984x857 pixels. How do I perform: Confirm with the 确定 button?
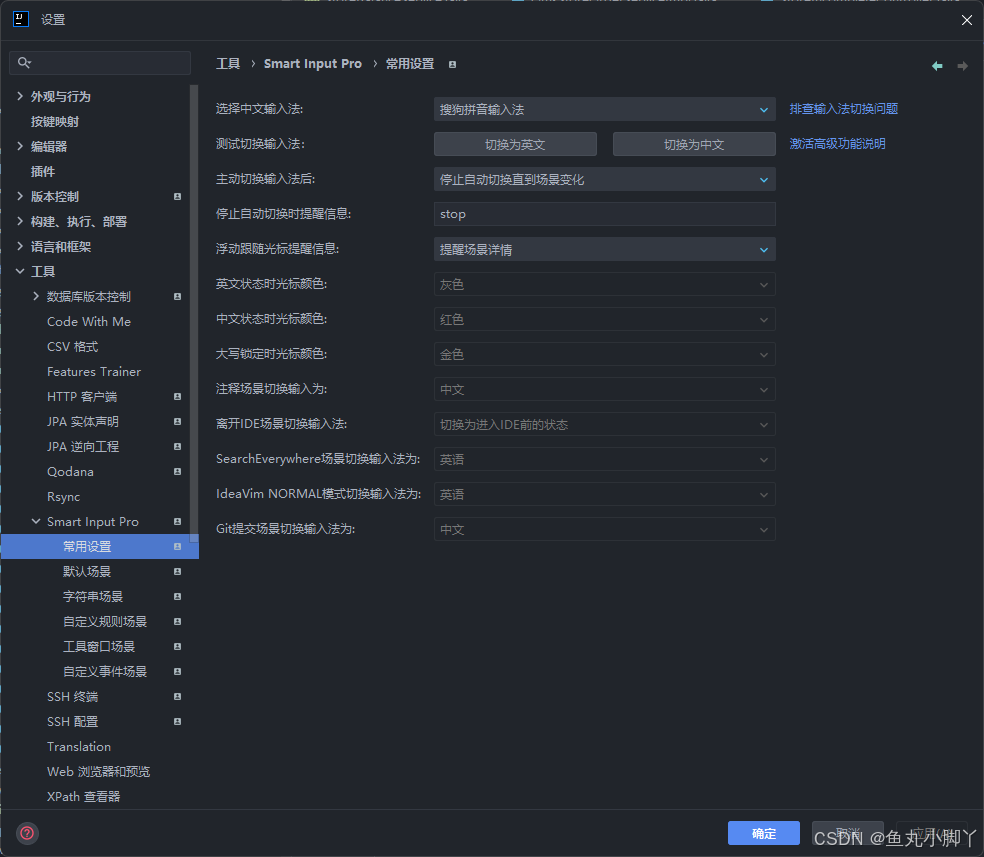[x=764, y=833]
